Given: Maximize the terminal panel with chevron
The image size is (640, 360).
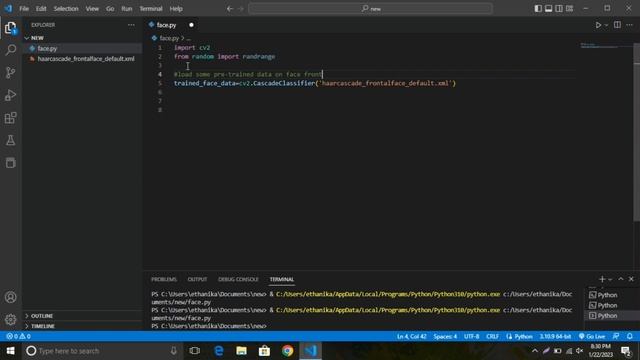Looking at the screenshot, I should [x=621, y=279].
